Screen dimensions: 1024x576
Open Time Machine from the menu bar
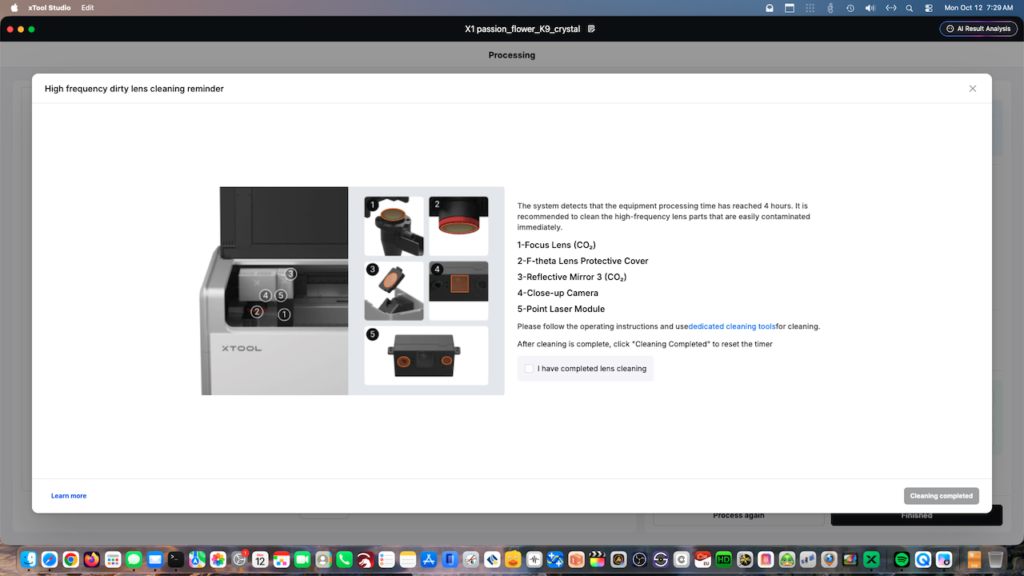coord(850,8)
